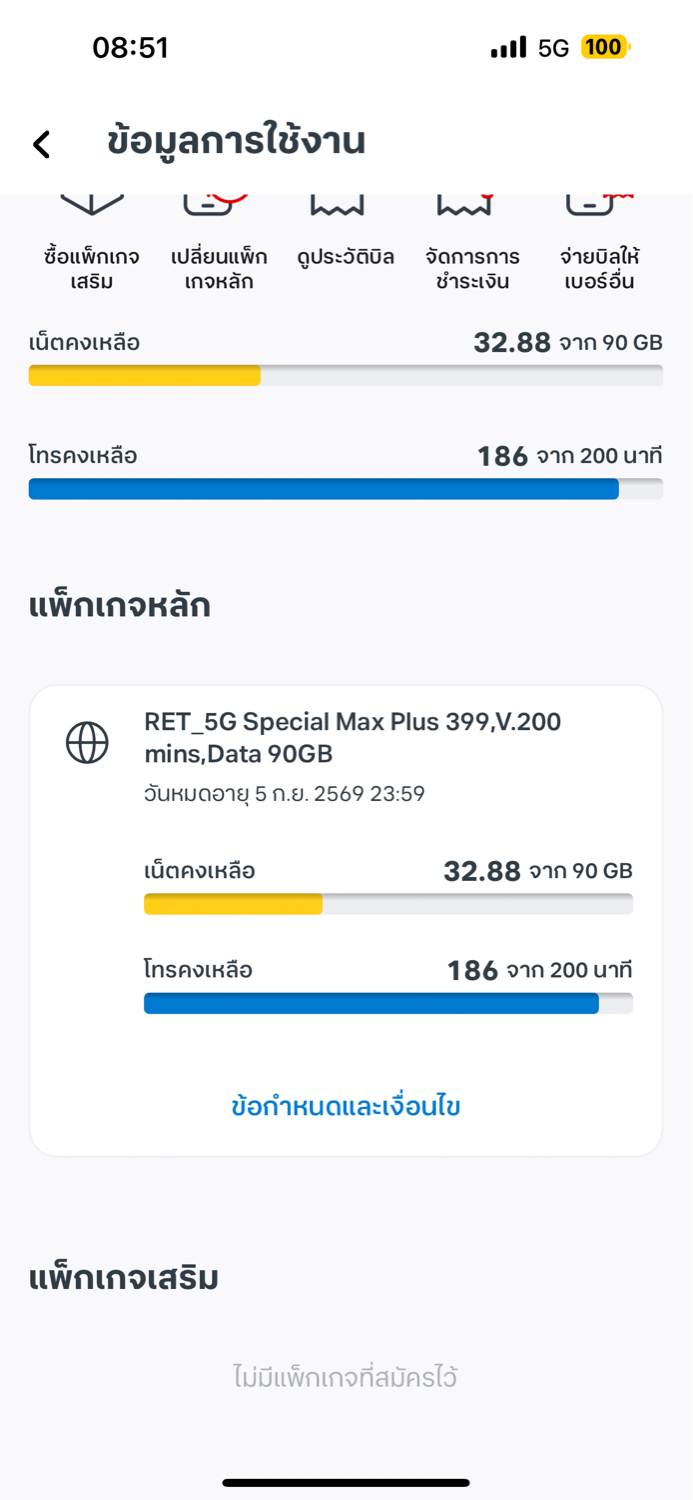The image size is (693, 1500).
Task: Tap the back arrow in header
Action: (41, 144)
